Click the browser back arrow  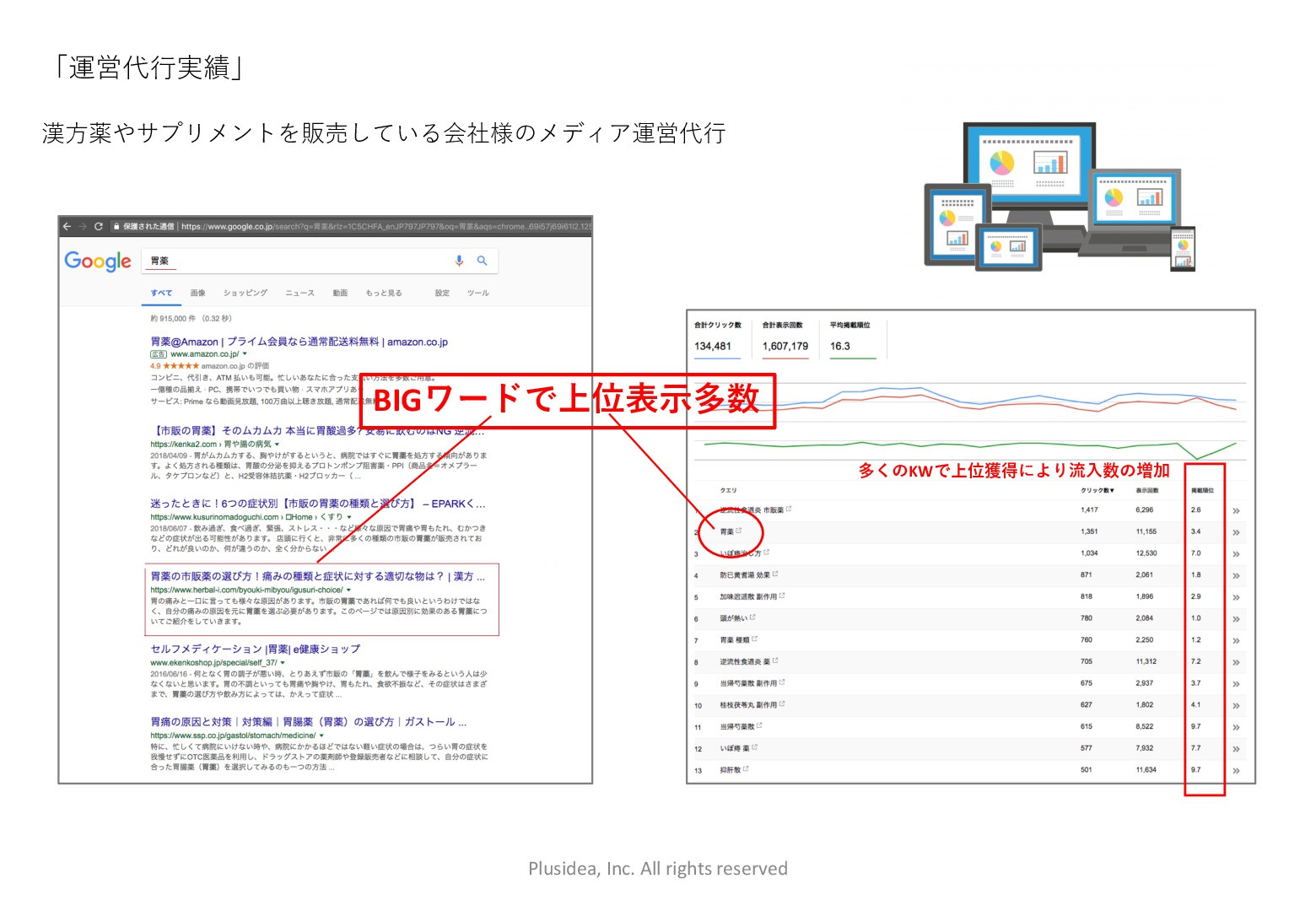(x=67, y=225)
